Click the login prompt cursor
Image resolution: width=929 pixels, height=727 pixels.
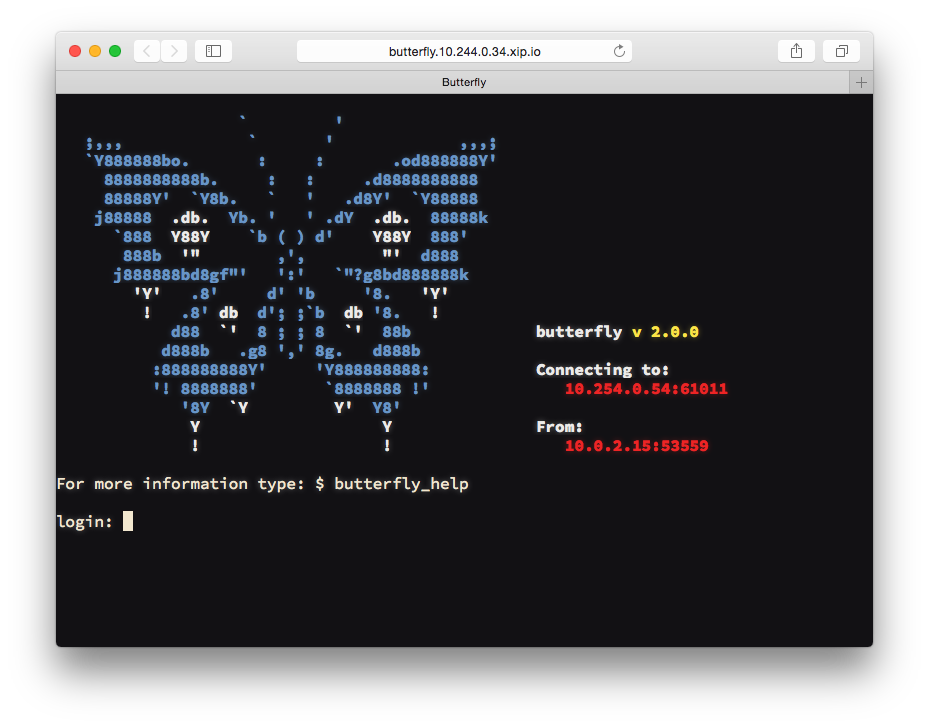[x=128, y=521]
